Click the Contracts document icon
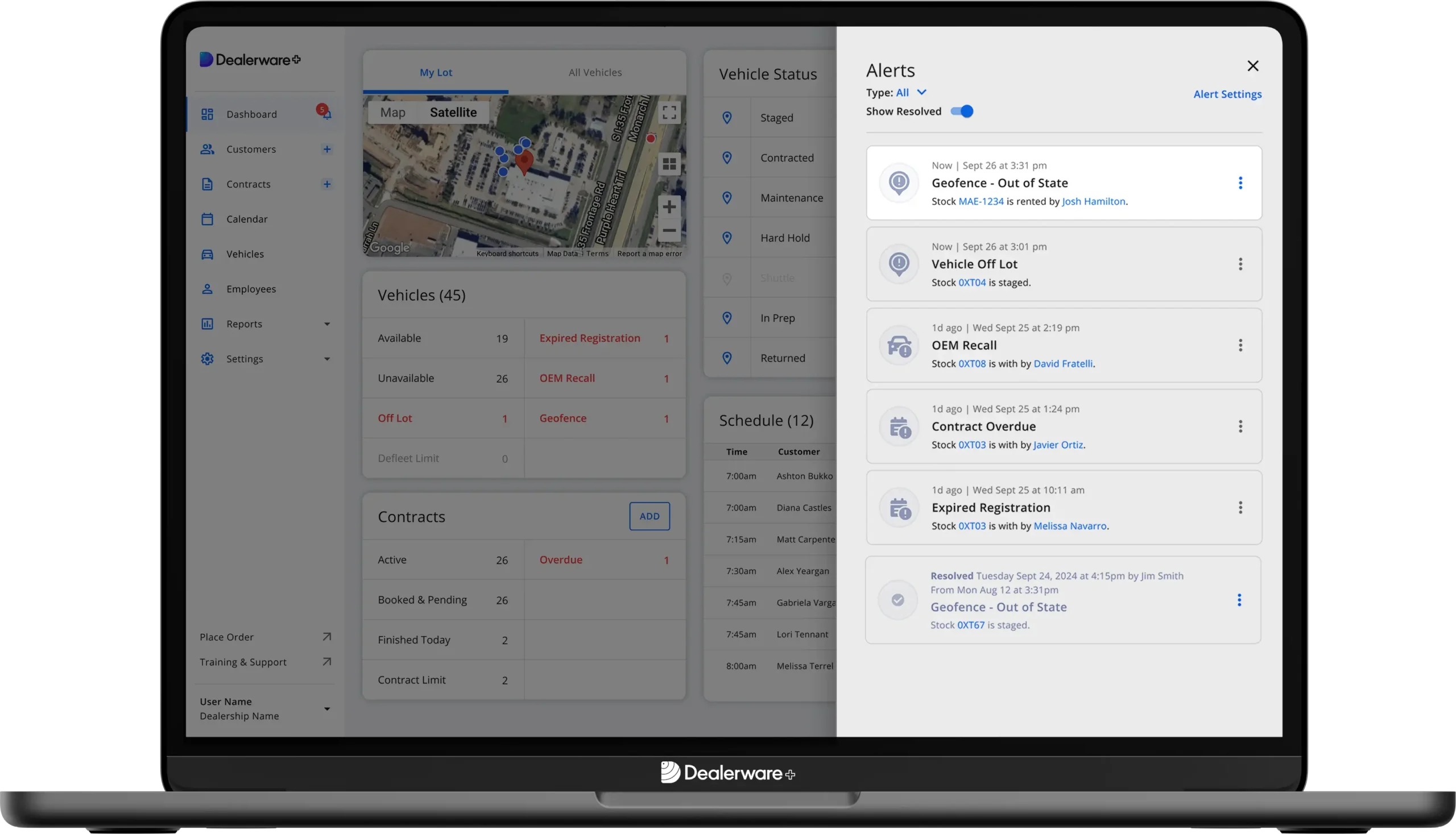The height and width of the screenshot is (834, 1456). click(x=208, y=184)
